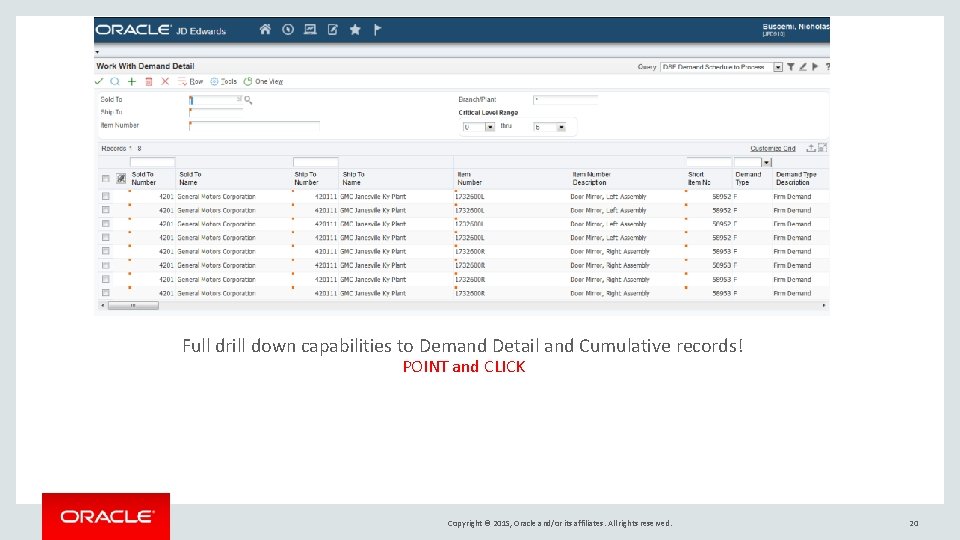Open the Query dropdown list
Viewport: 960px width, 540px height.
tap(778, 67)
